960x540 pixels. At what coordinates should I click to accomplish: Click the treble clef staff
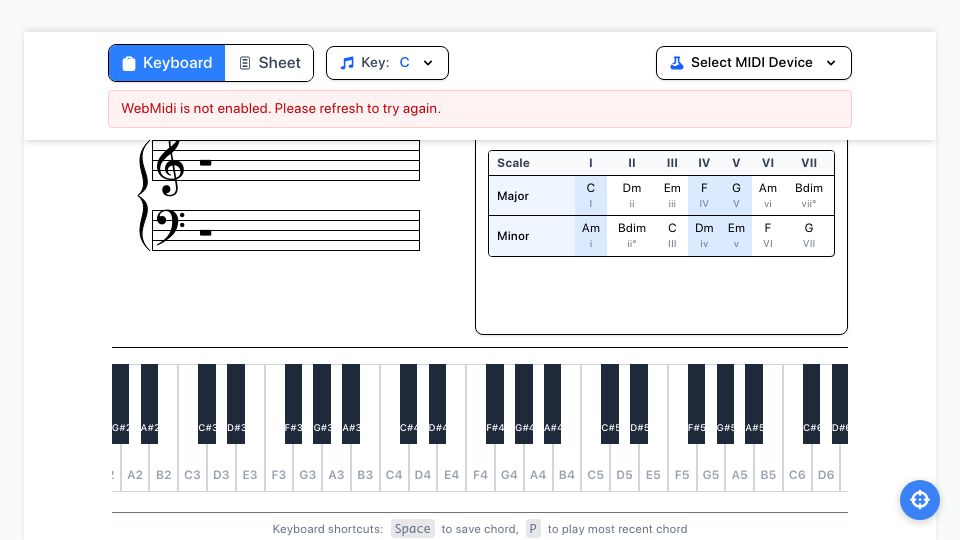(x=286, y=160)
